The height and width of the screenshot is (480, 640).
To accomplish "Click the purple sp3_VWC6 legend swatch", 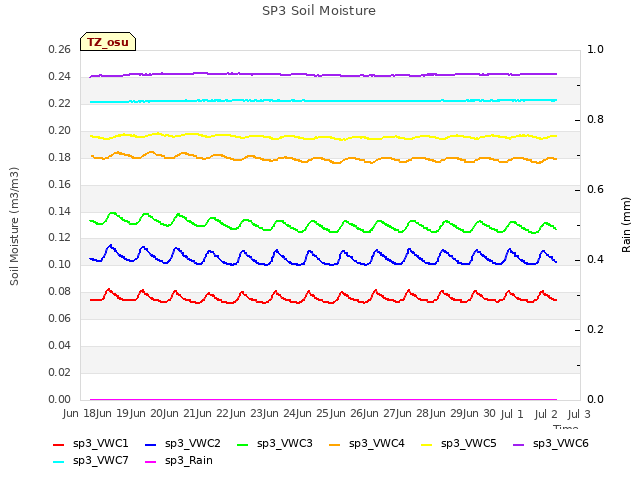I will (x=519, y=444).
